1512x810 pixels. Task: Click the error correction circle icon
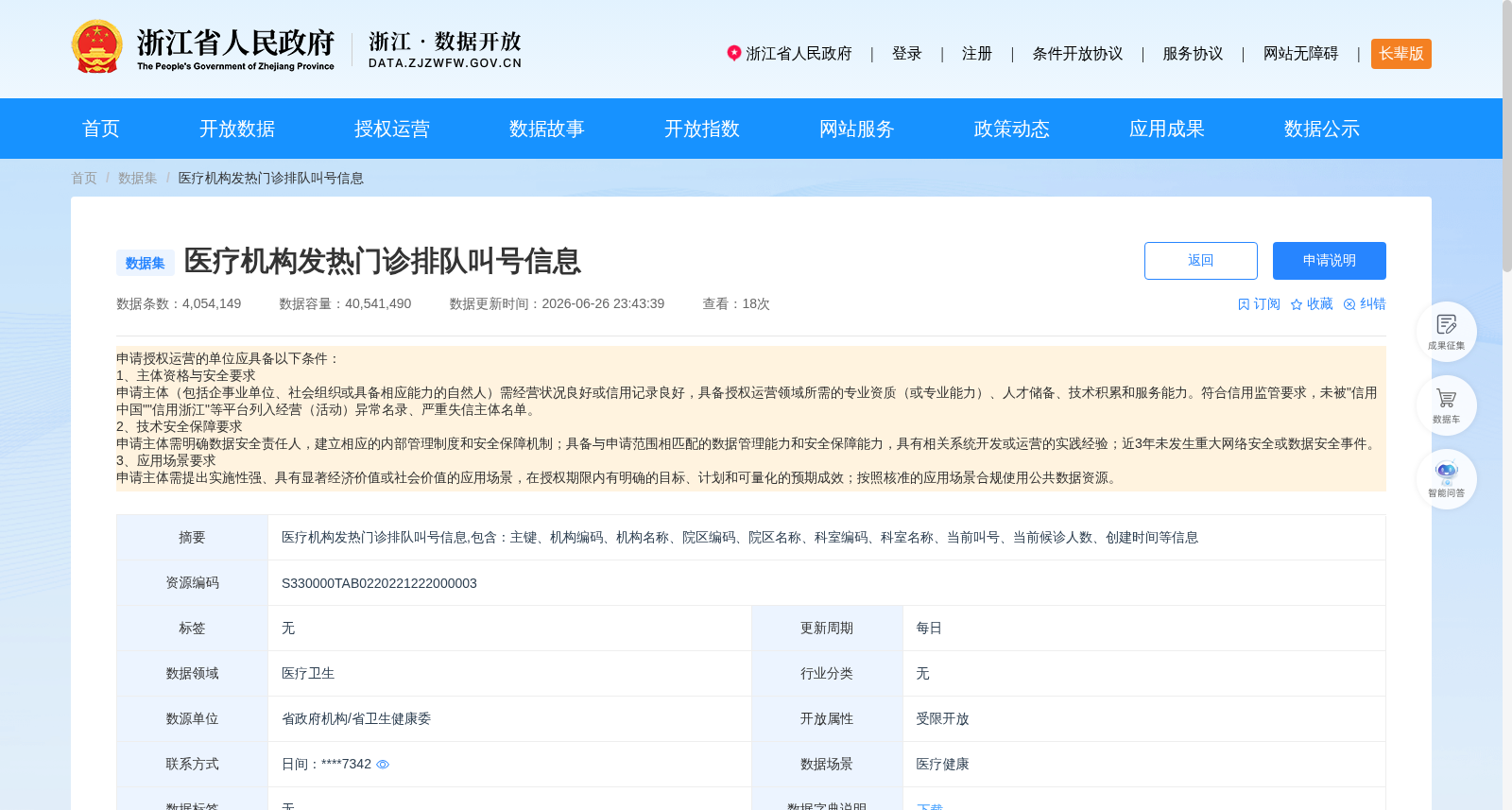[x=1349, y=304]
